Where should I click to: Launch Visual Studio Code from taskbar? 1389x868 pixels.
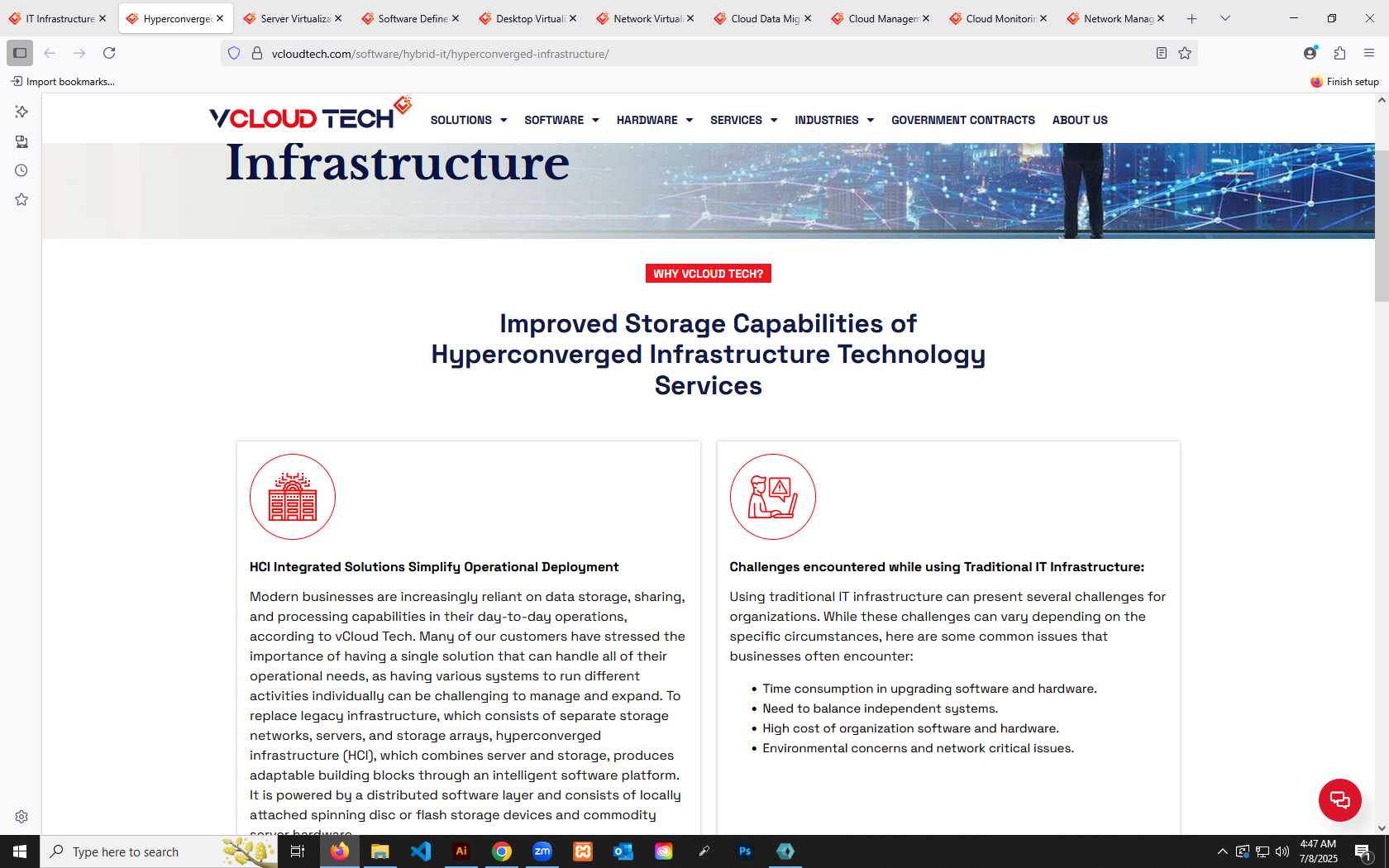420,851
